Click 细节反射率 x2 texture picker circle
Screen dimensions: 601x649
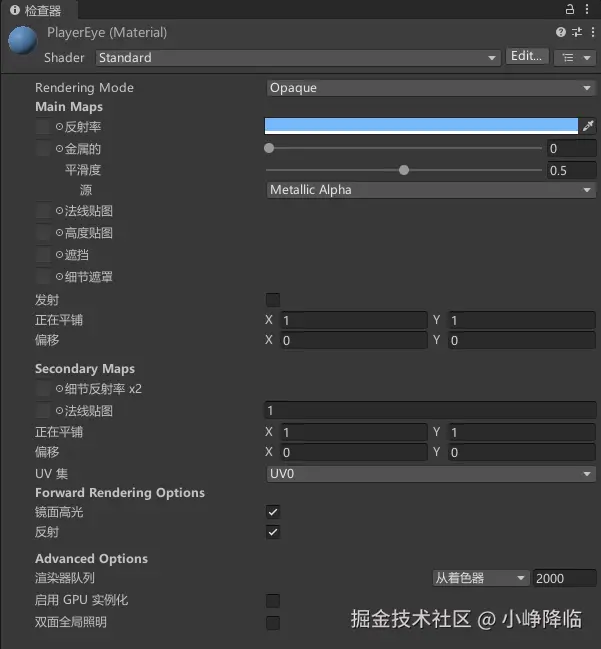click(x=59, y=389)
